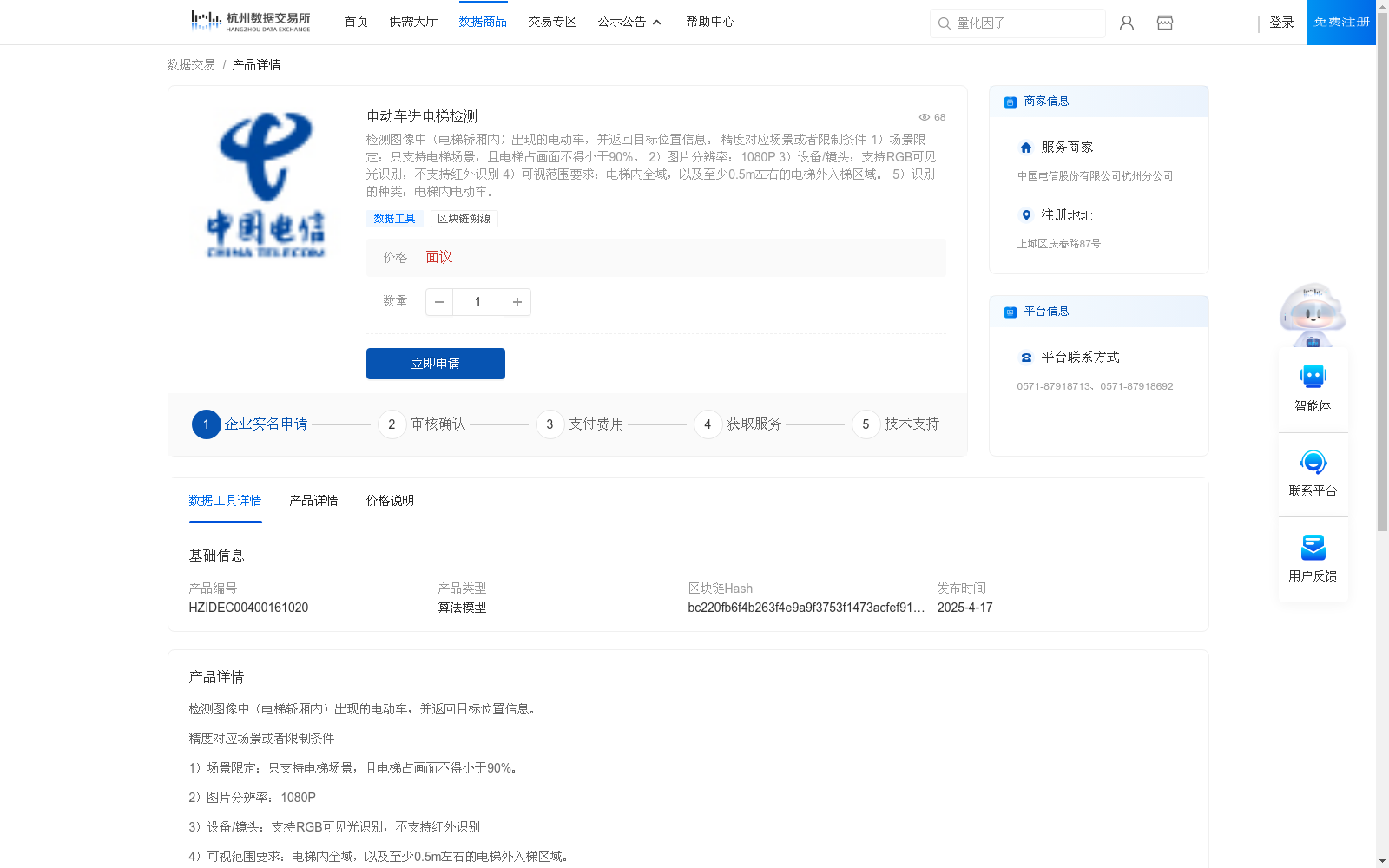This screenshot has height=868, width=1389.
Task: Click merchant name 中国电信股份有限公司杭州分公司
Action: (x=1095, y=176)
